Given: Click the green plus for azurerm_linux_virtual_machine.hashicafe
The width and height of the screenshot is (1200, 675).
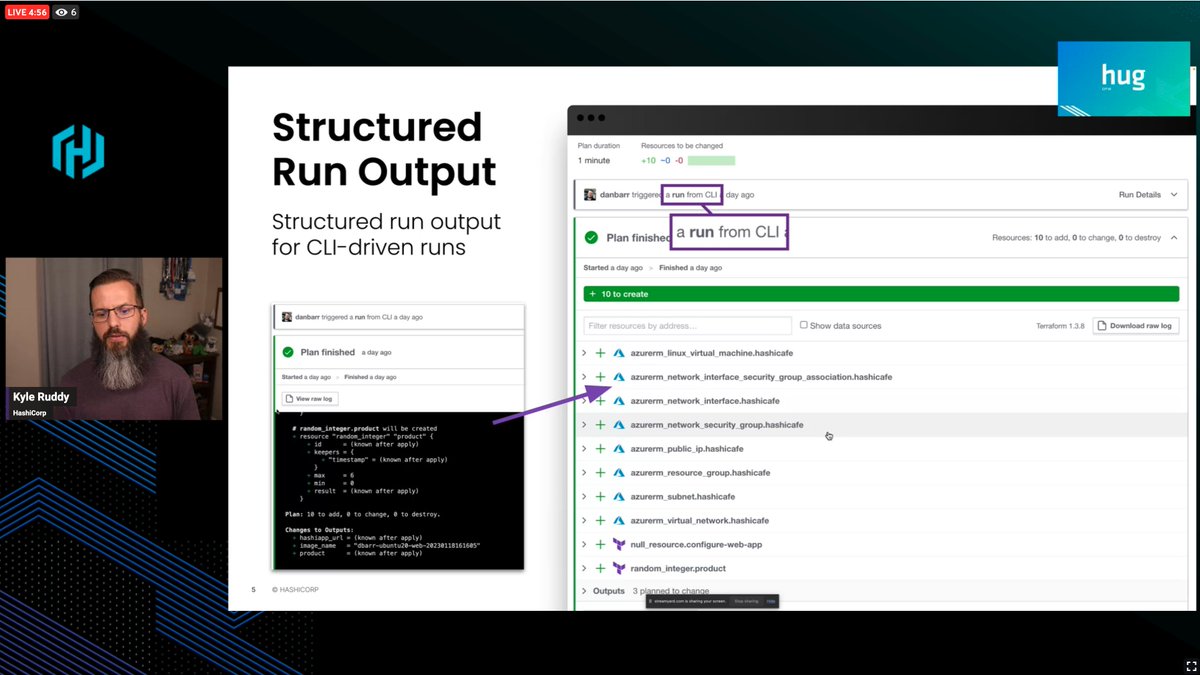Looking at the screenshot, I should 600,353.
